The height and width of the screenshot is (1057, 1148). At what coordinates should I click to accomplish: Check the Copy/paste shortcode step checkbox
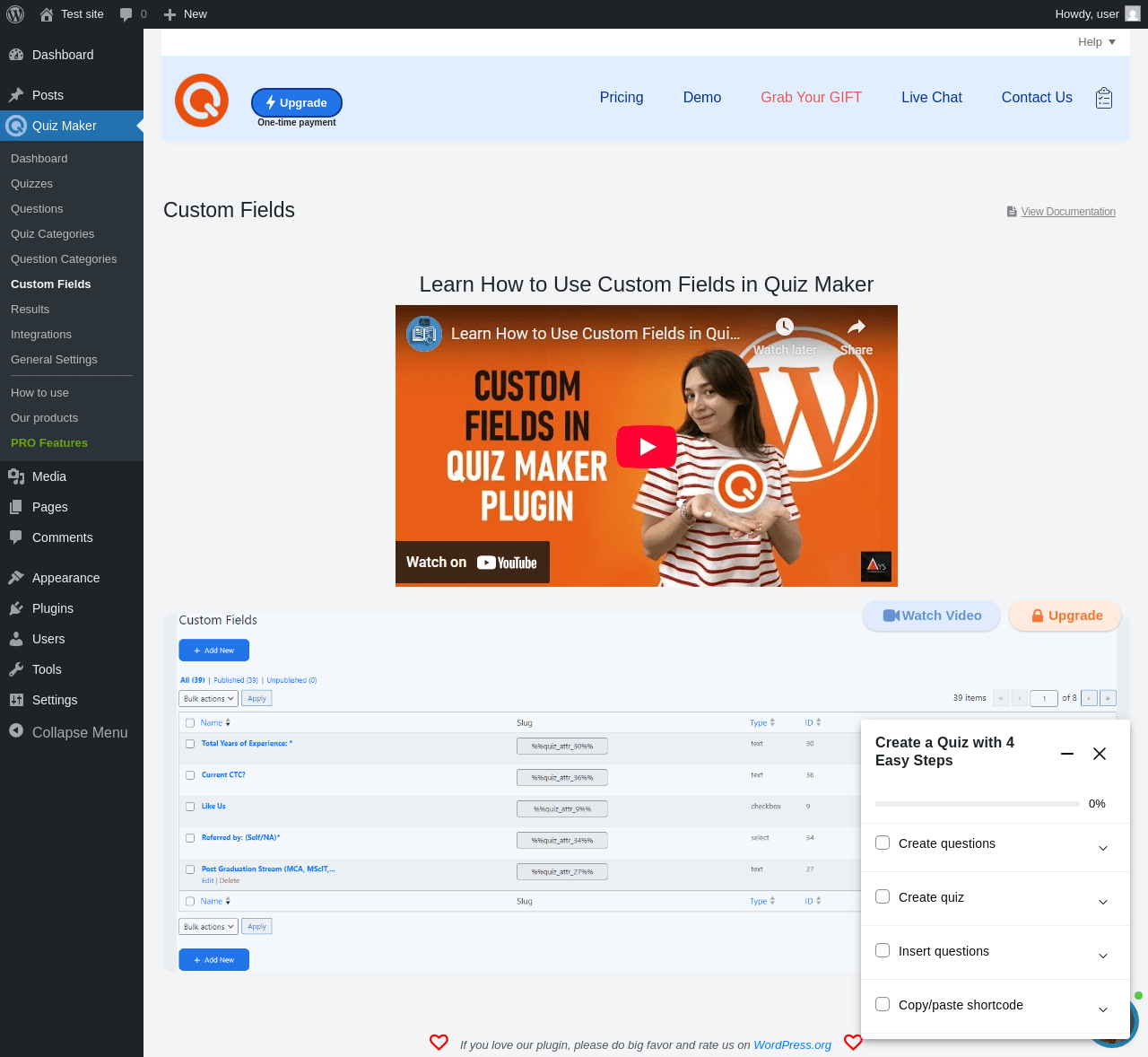(x=883, y=1004)
